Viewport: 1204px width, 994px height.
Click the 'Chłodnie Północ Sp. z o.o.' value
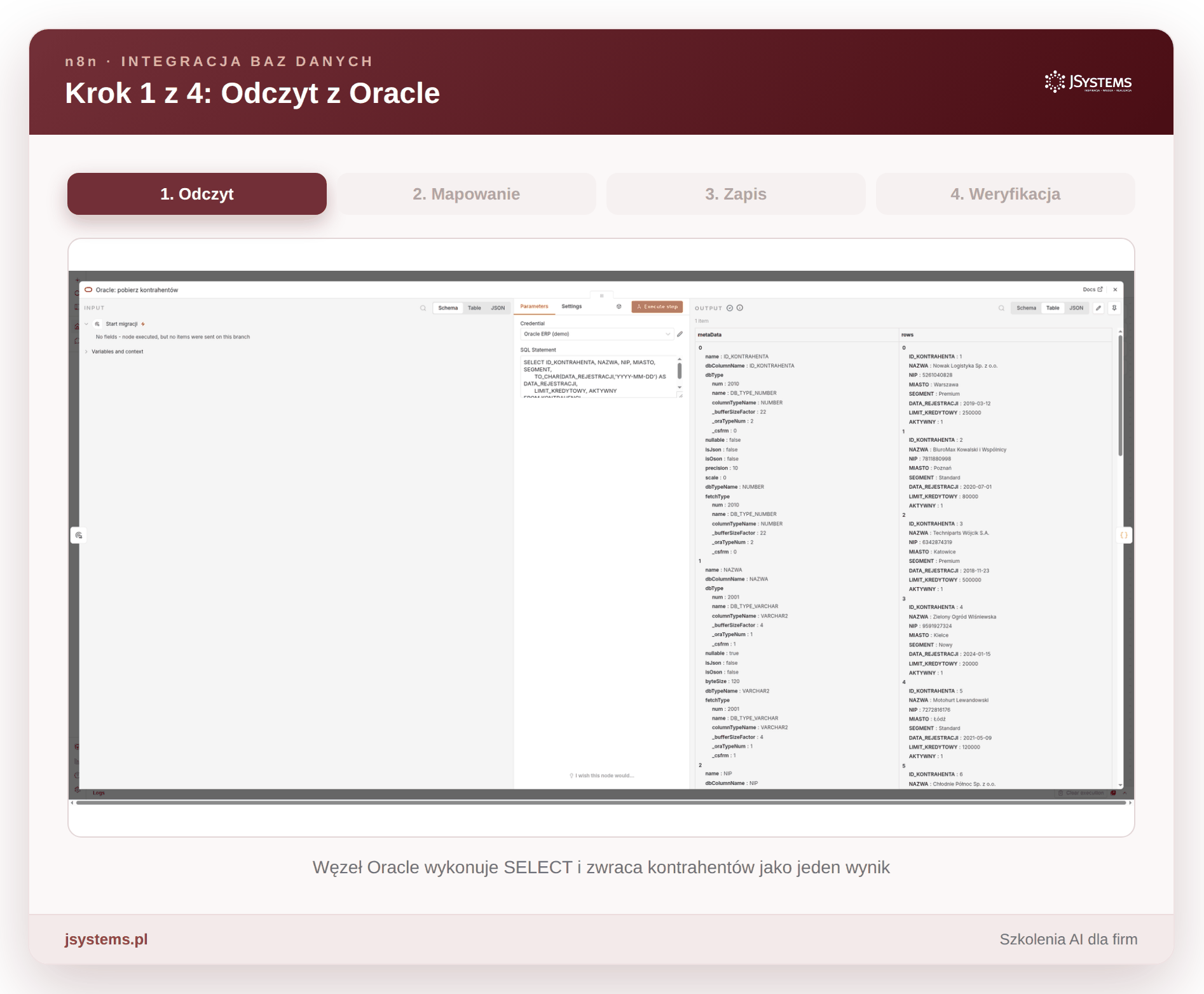(964, 784)
